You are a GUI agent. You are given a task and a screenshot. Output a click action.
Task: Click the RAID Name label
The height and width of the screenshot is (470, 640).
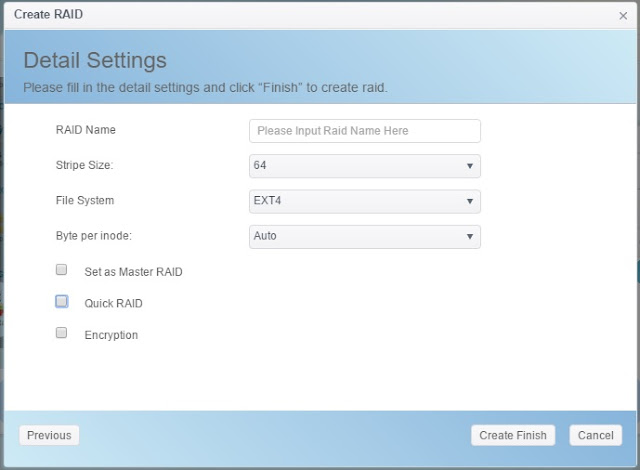[86, 130]
